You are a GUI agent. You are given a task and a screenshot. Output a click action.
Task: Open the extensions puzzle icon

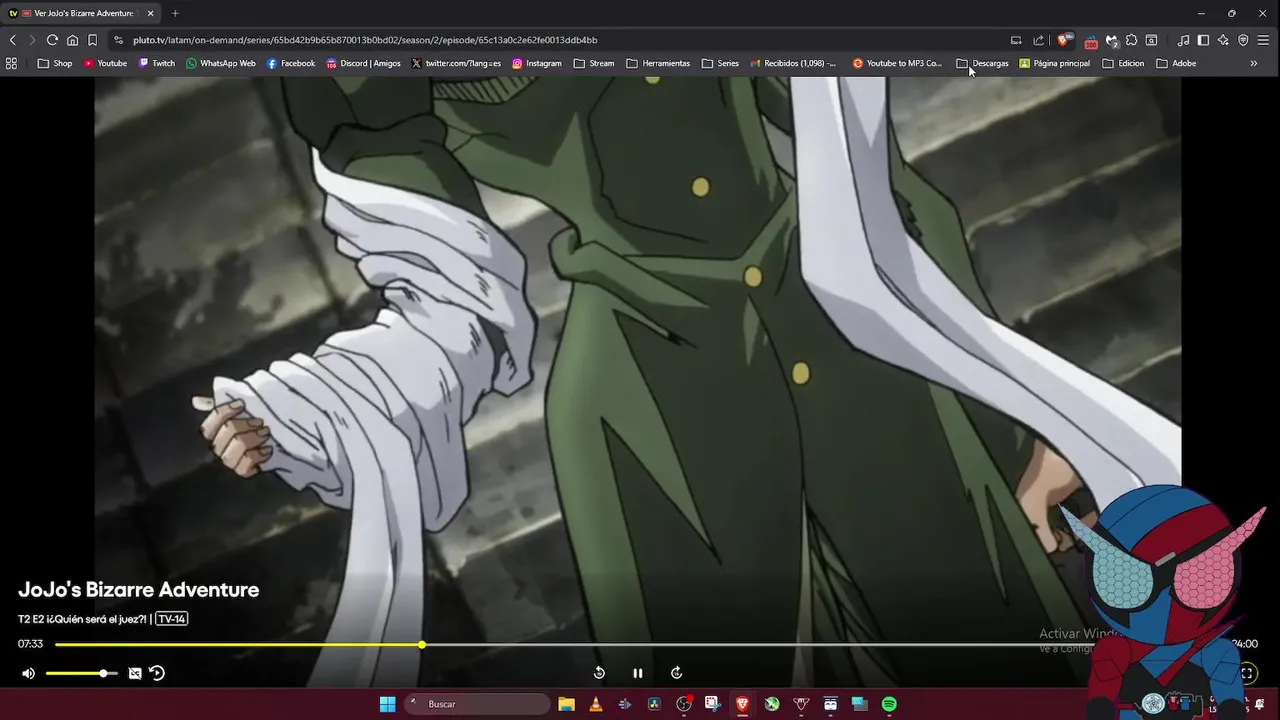point(1131,40)
